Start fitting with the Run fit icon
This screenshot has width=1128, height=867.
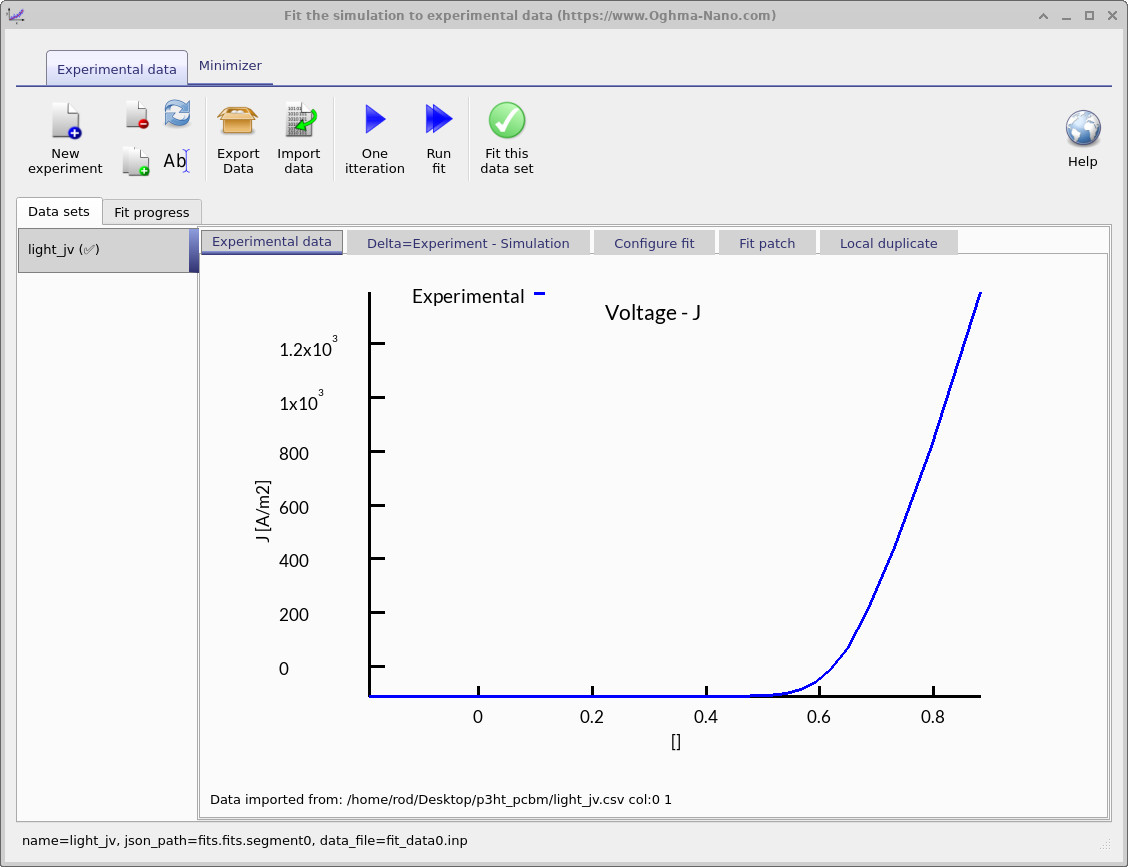439,130
